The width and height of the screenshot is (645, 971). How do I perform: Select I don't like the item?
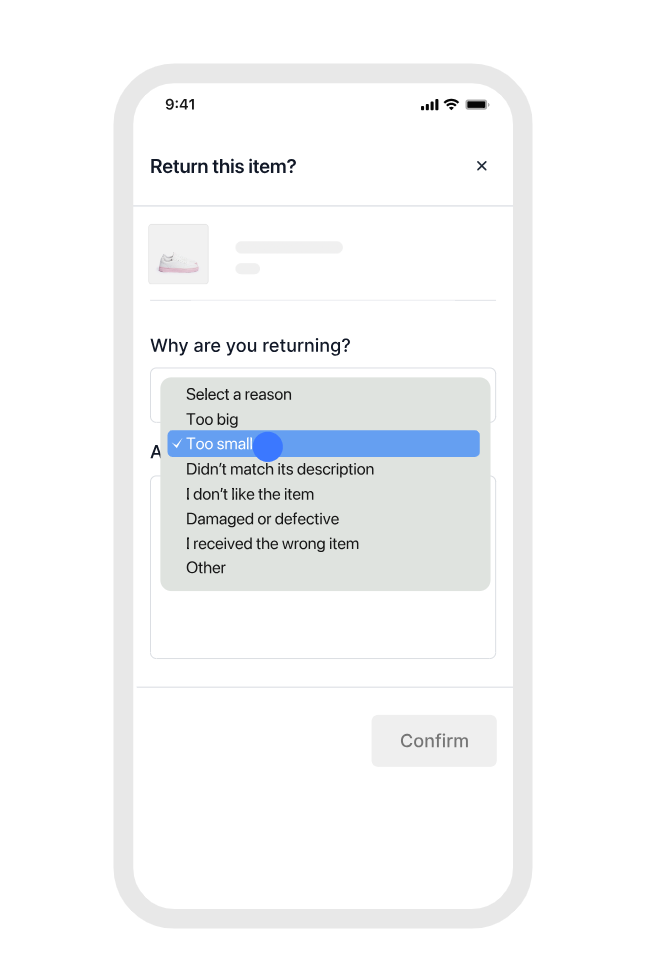click(250, 494)
